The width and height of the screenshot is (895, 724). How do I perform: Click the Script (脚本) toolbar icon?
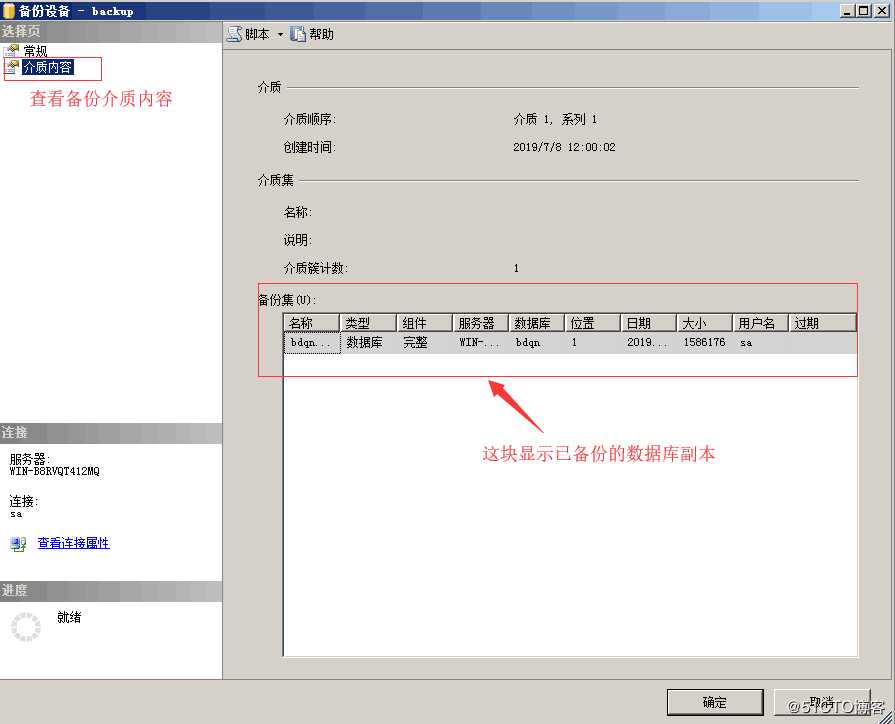[x=234, y=34]
